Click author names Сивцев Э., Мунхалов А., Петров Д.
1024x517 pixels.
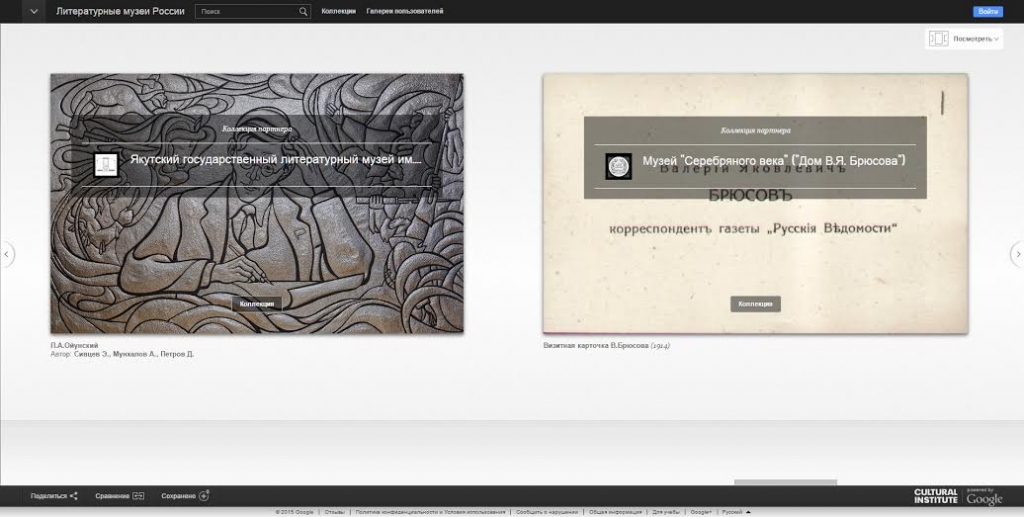pos(134,354)
